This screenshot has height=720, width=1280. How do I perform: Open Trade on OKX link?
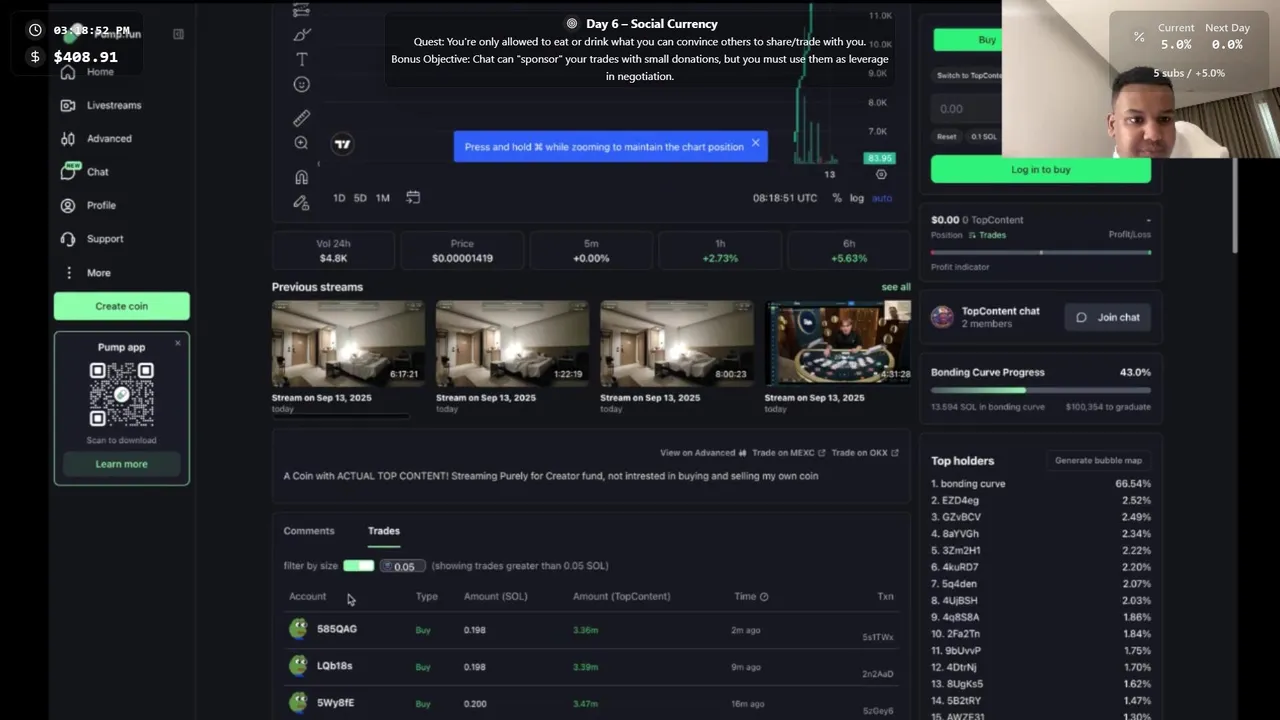point(864,453)
